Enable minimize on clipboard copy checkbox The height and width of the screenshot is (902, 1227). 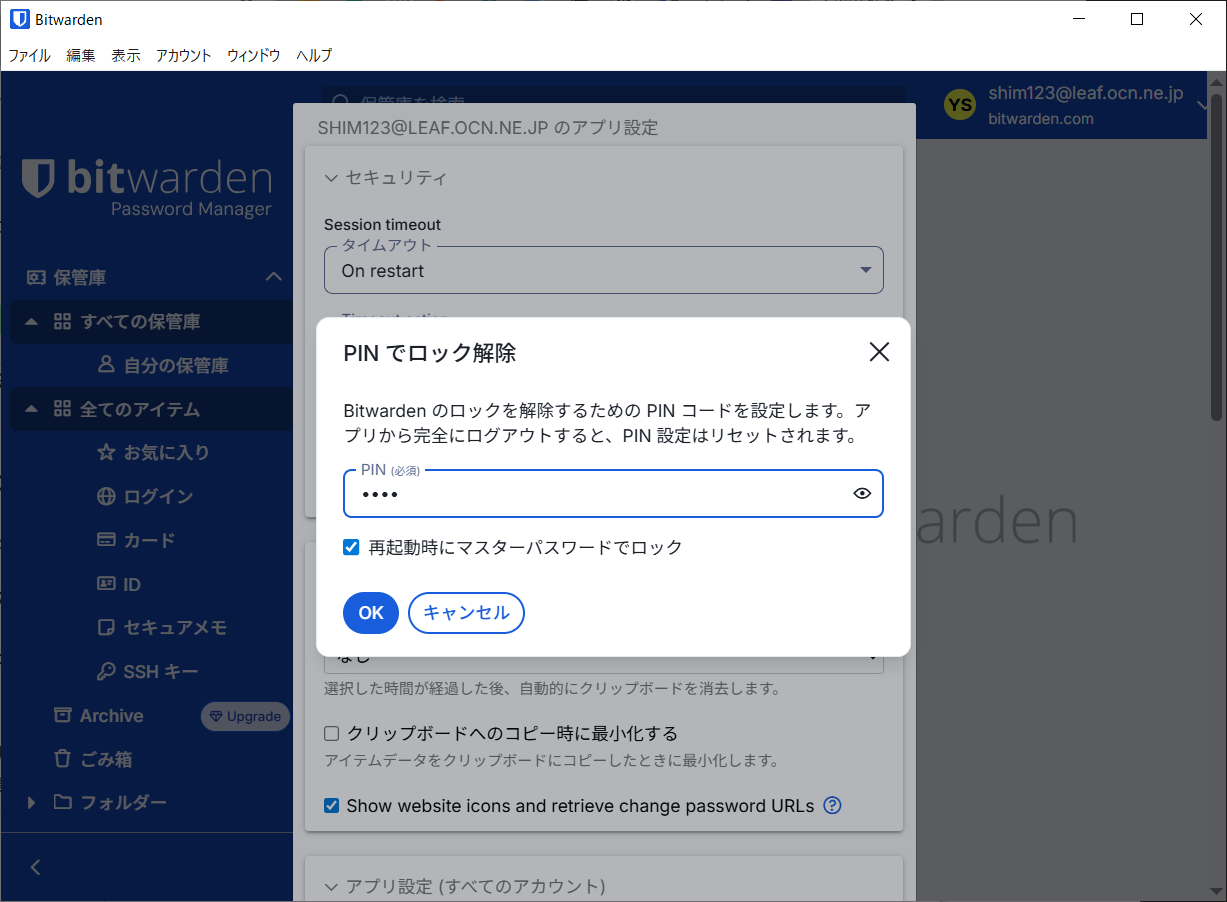tap(332, 734)
